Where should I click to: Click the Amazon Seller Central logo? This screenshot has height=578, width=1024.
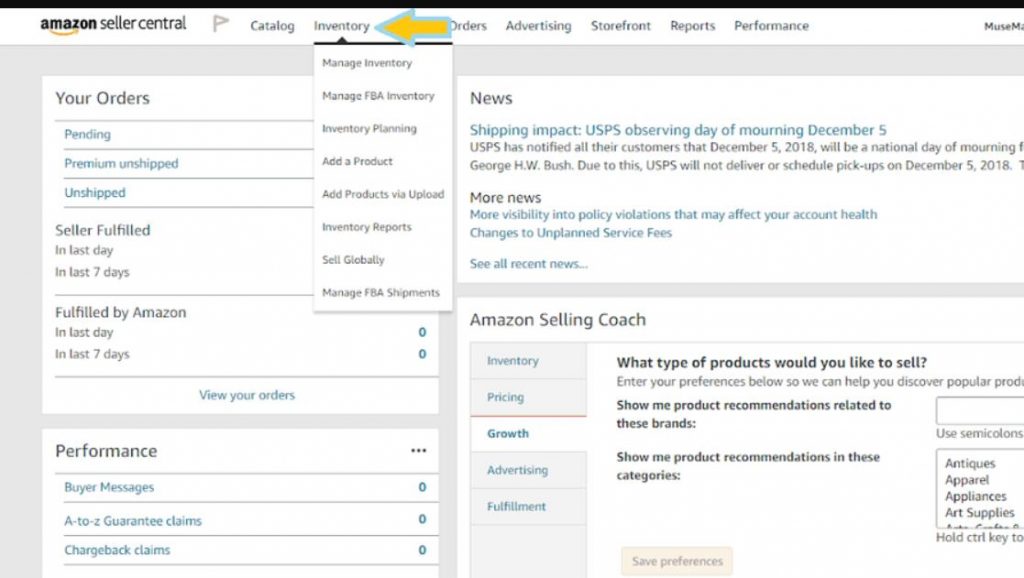point(112,25)
